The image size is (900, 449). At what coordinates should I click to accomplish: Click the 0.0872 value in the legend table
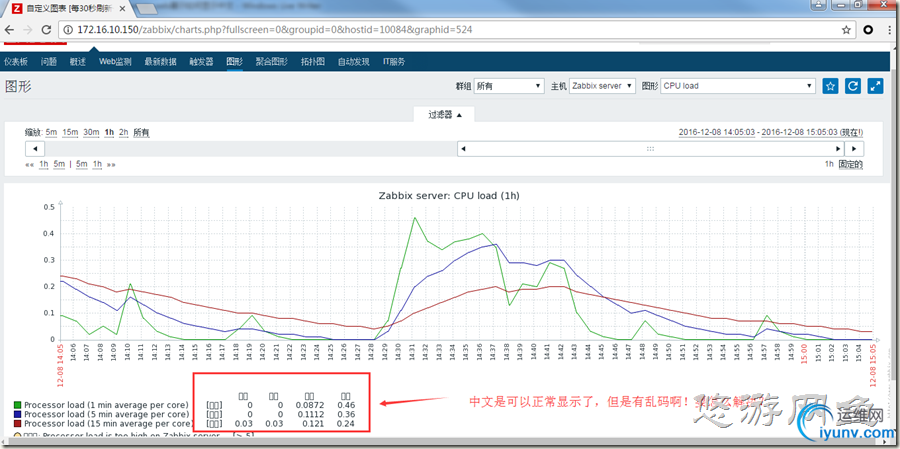(312, 405)
